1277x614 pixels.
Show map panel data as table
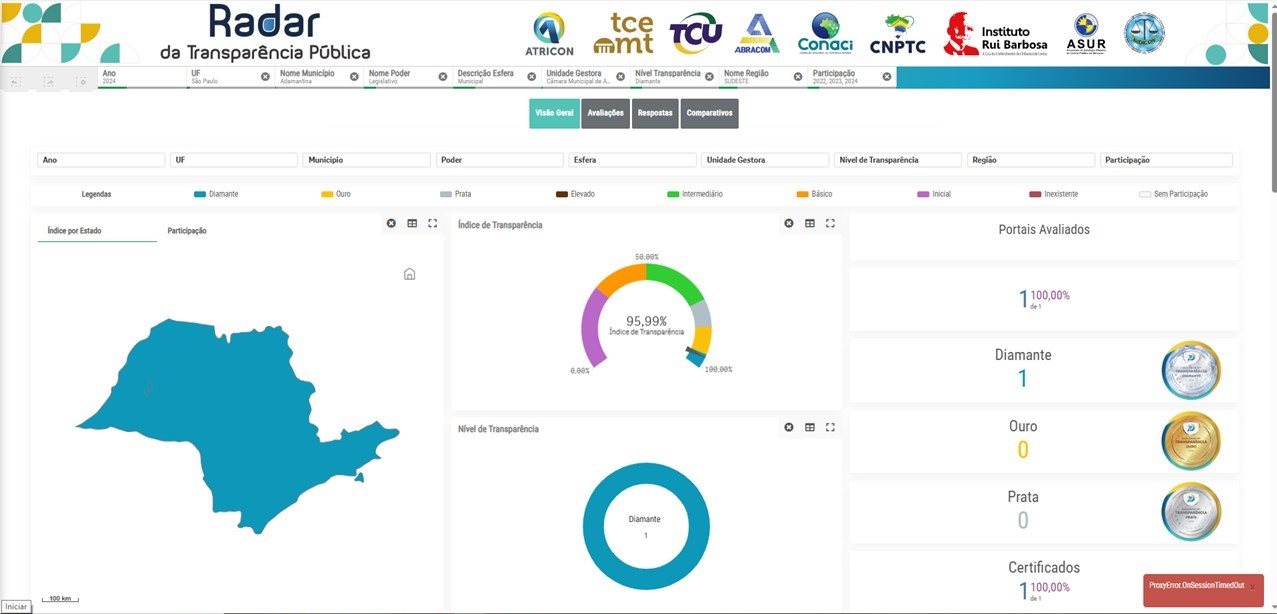pyautogui.click(x=412, y=223)
